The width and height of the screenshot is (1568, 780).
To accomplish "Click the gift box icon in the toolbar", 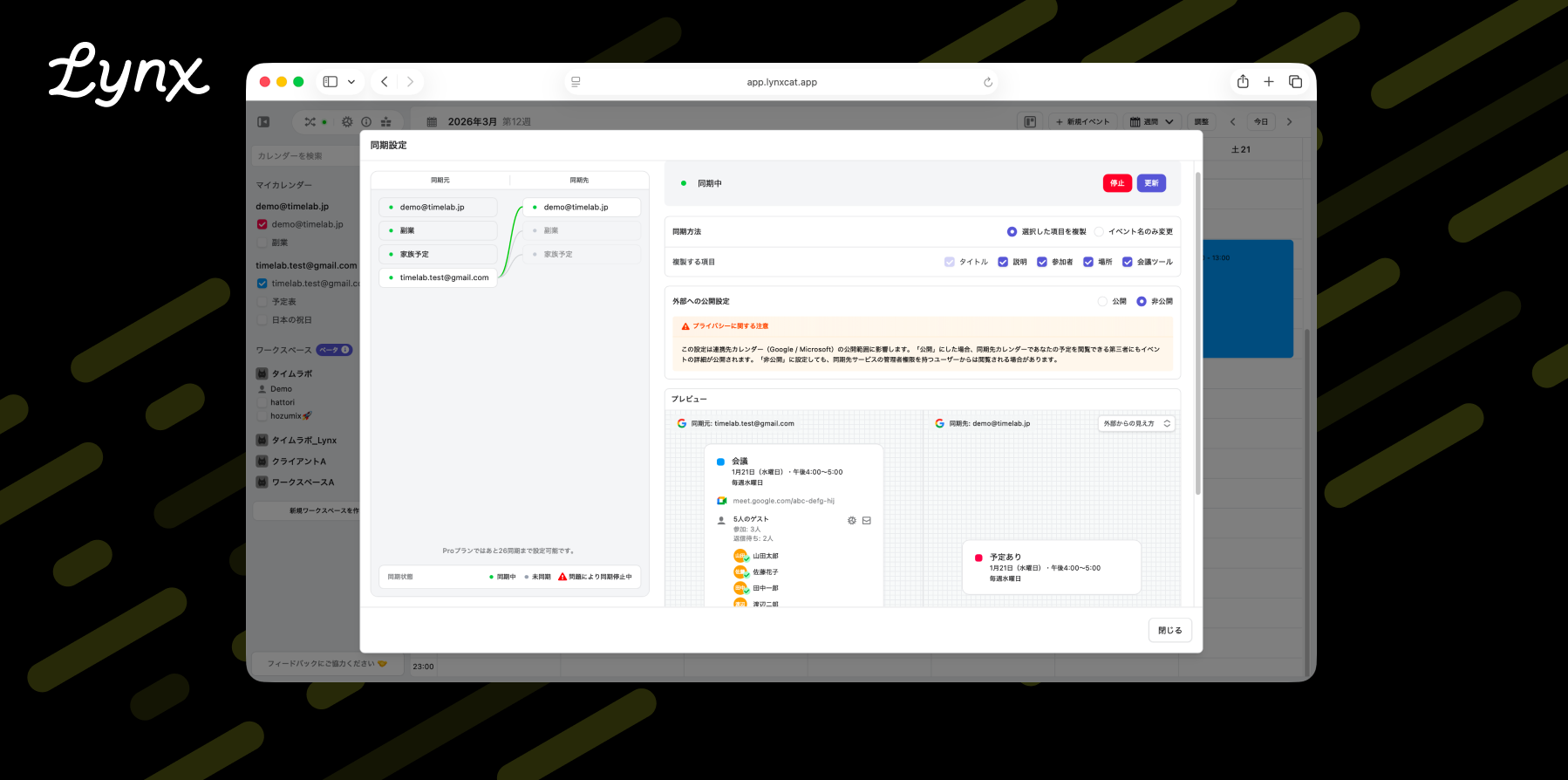I will [385, 122].
